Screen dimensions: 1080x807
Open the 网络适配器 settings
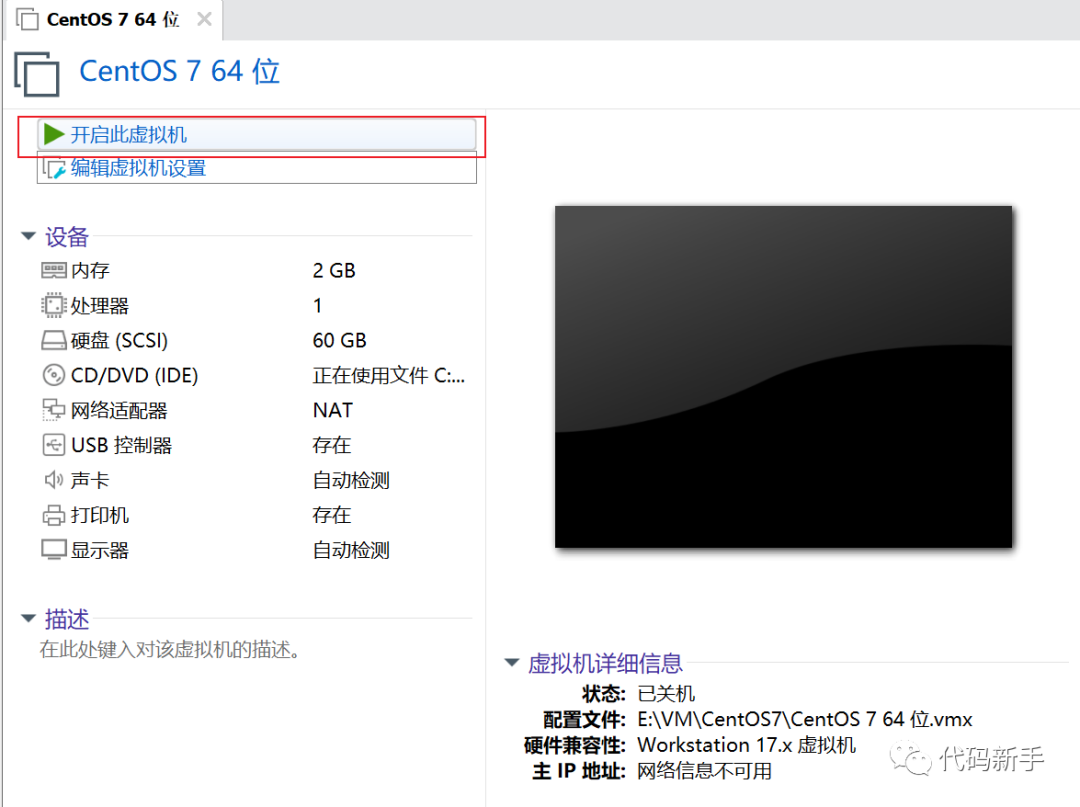pos(119,410)
